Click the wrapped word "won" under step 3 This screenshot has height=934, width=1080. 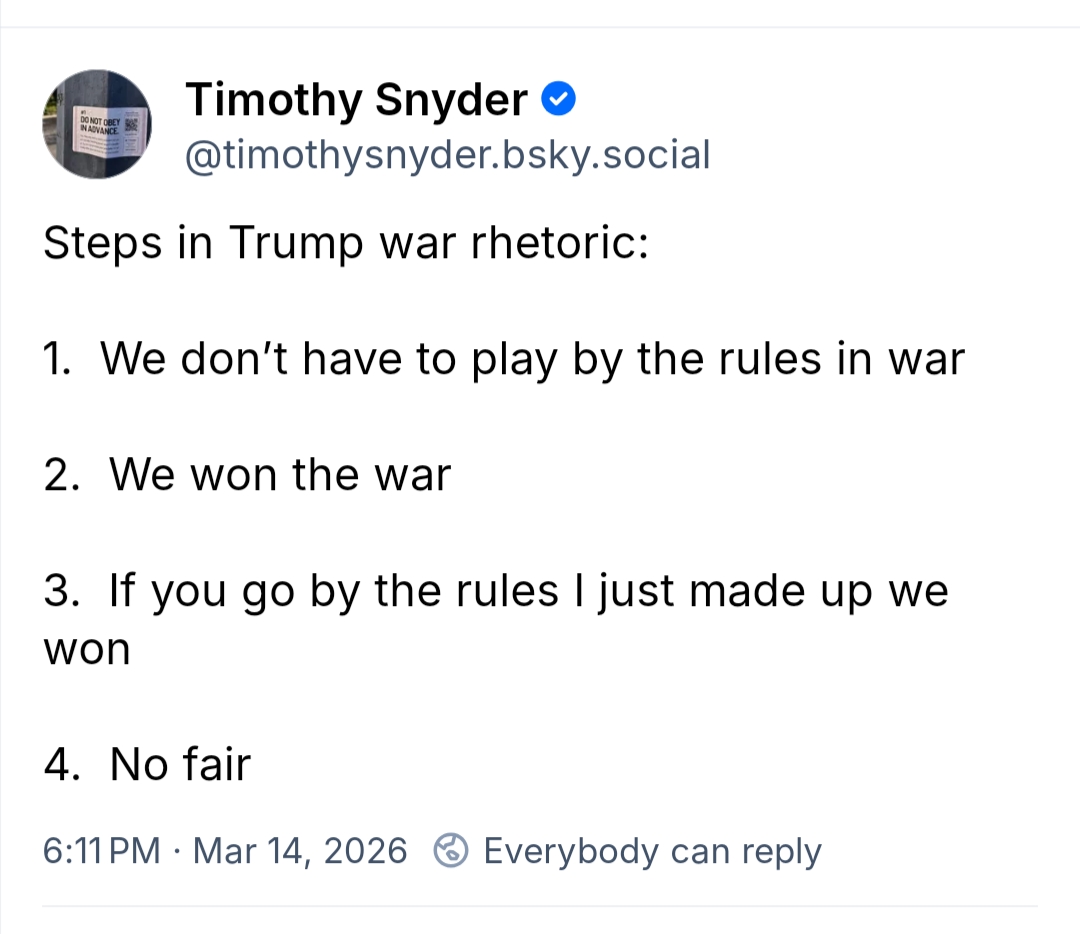[87, 649]
